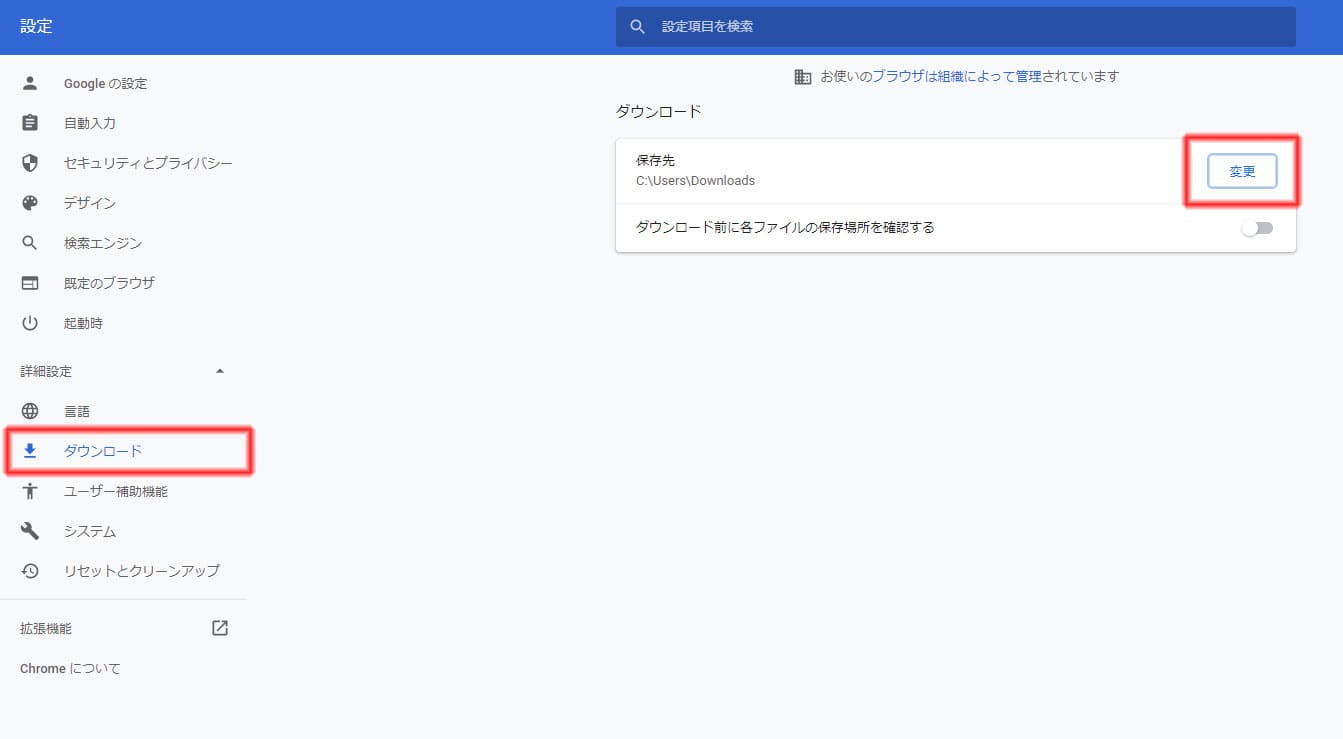Click the globe icon beside 言語
Viewport: 1343px width, 739px height.
(30, 411)
